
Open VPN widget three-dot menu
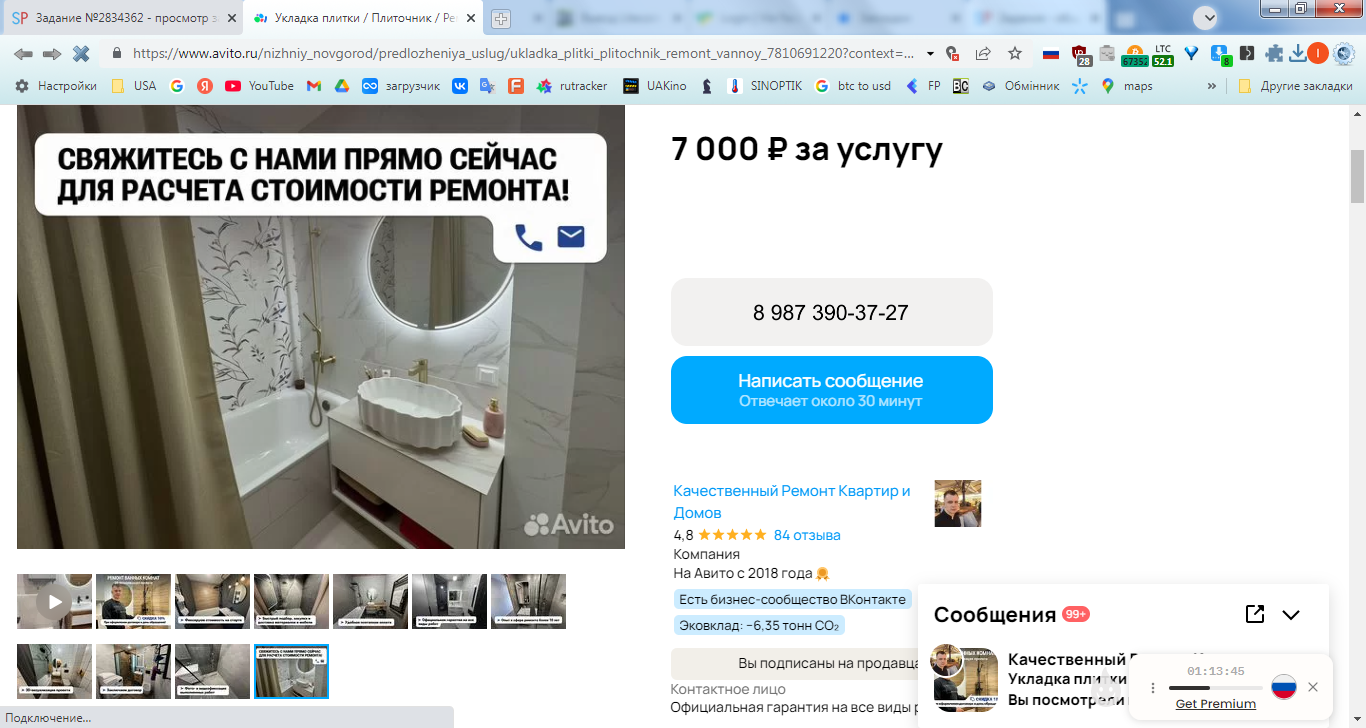click(1153, 688)
